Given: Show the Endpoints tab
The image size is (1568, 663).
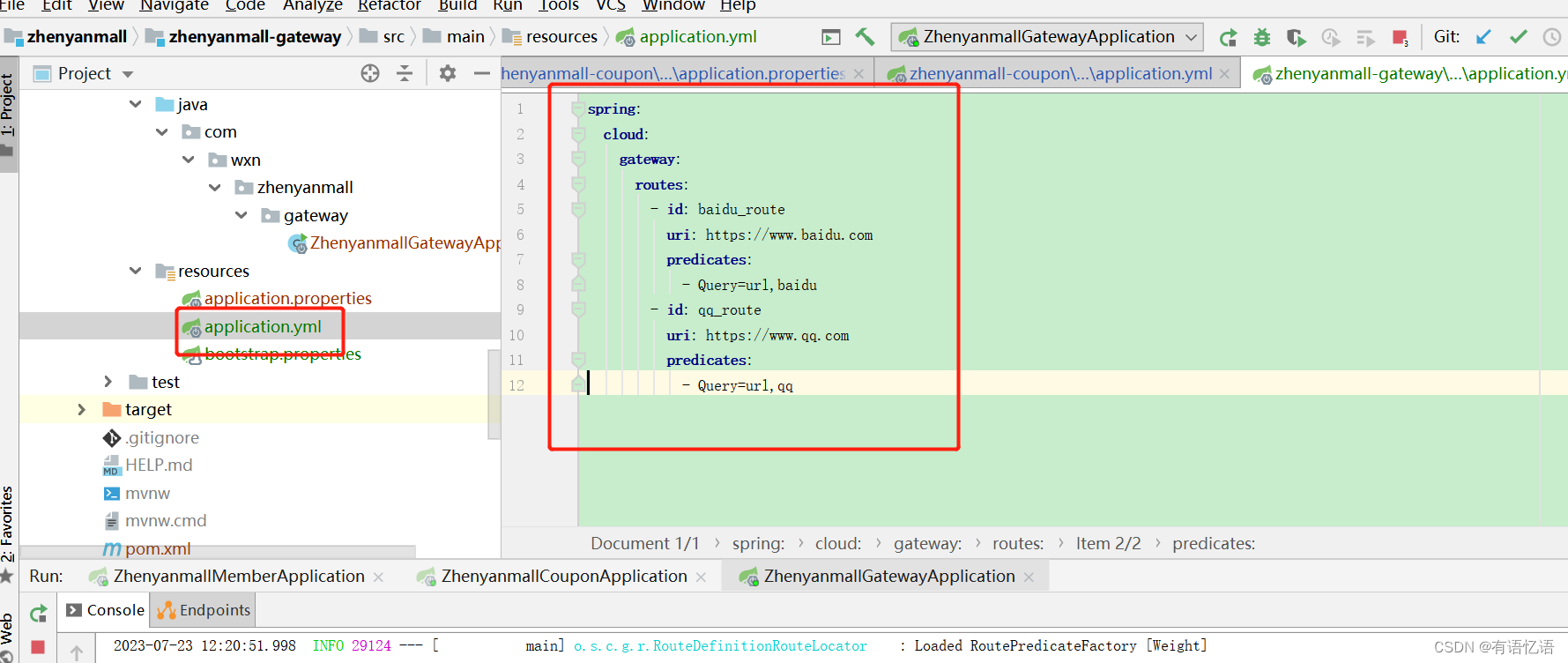Looking at the screenshot, I should [205, 610].
